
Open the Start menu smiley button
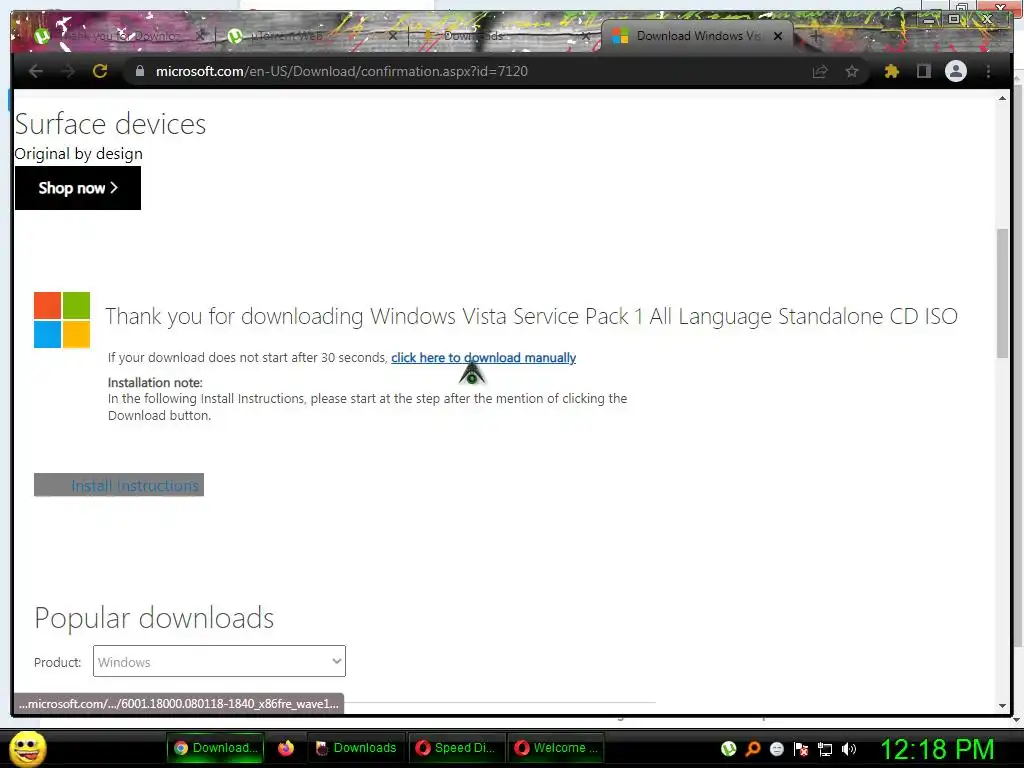(x=28, y=749)
